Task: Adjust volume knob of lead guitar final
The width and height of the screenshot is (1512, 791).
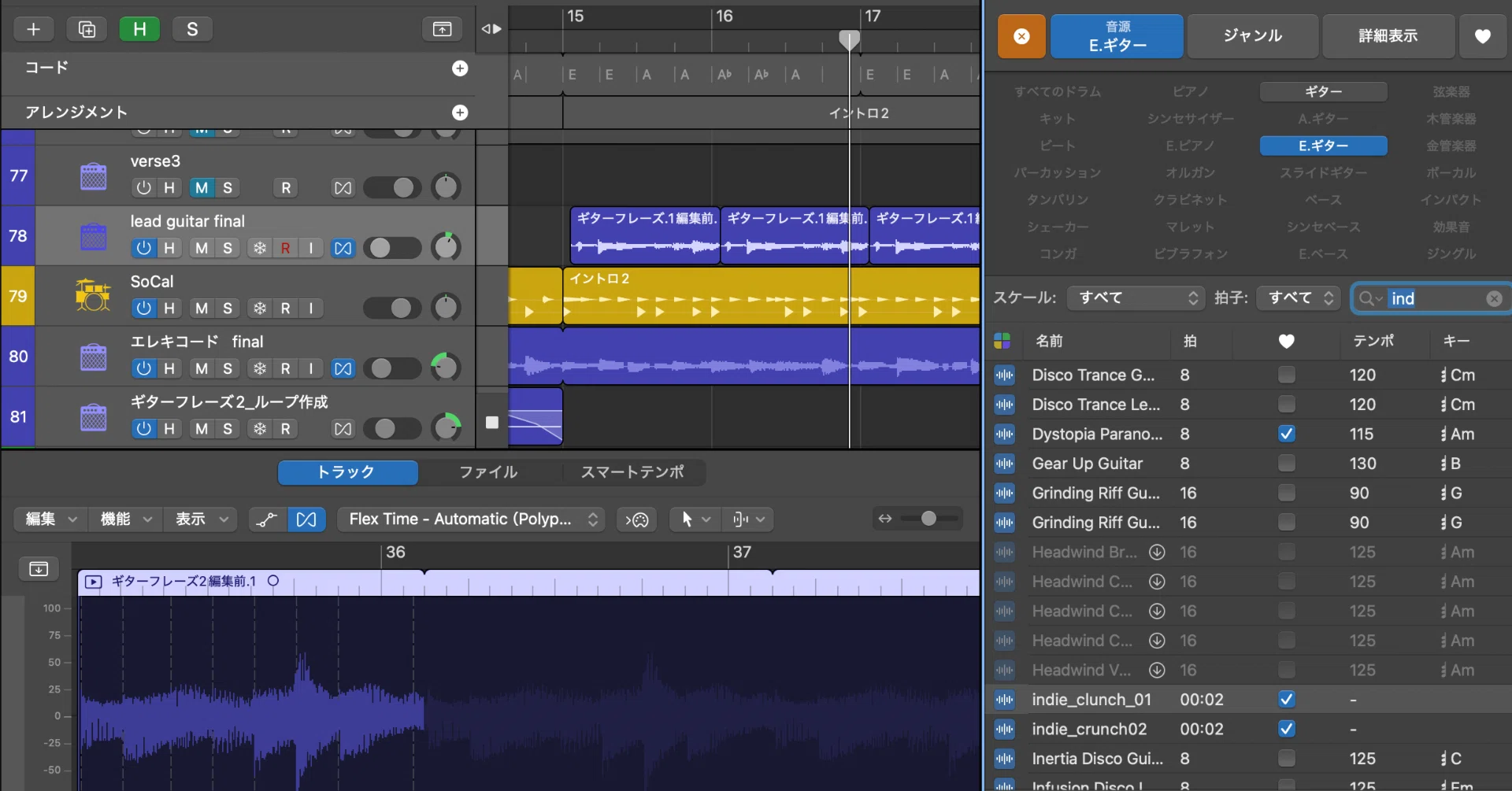Action: 447,246
